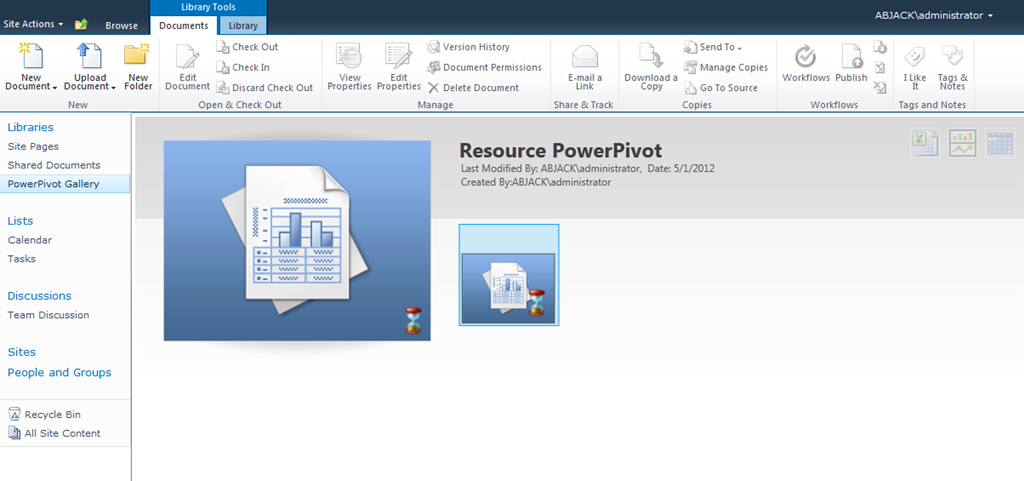
Task: Click Edit Document in ribbon
Action: [x=187, y=67]
